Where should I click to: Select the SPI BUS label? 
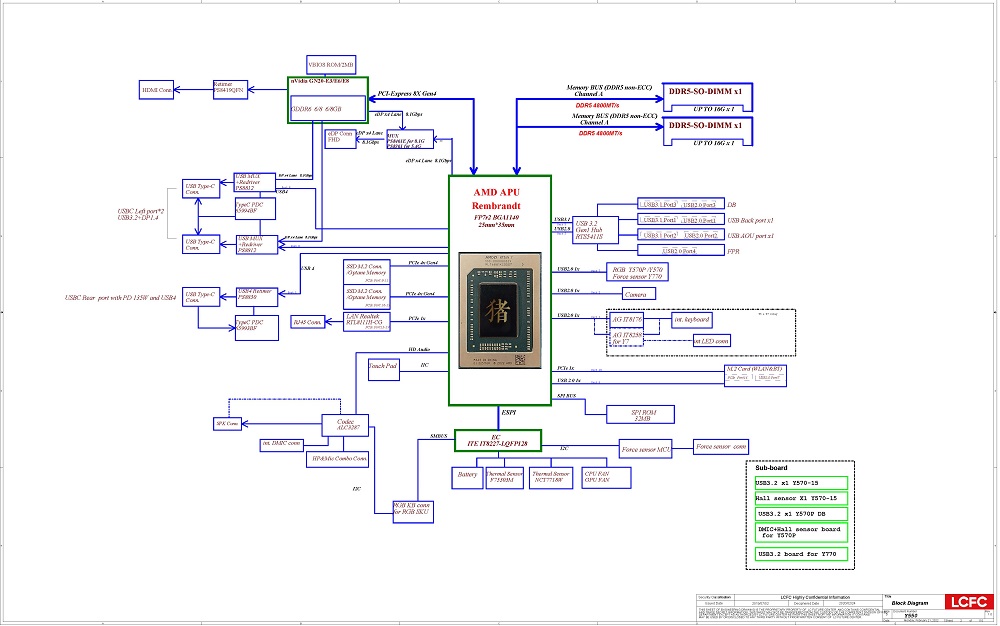pos(566,396)
